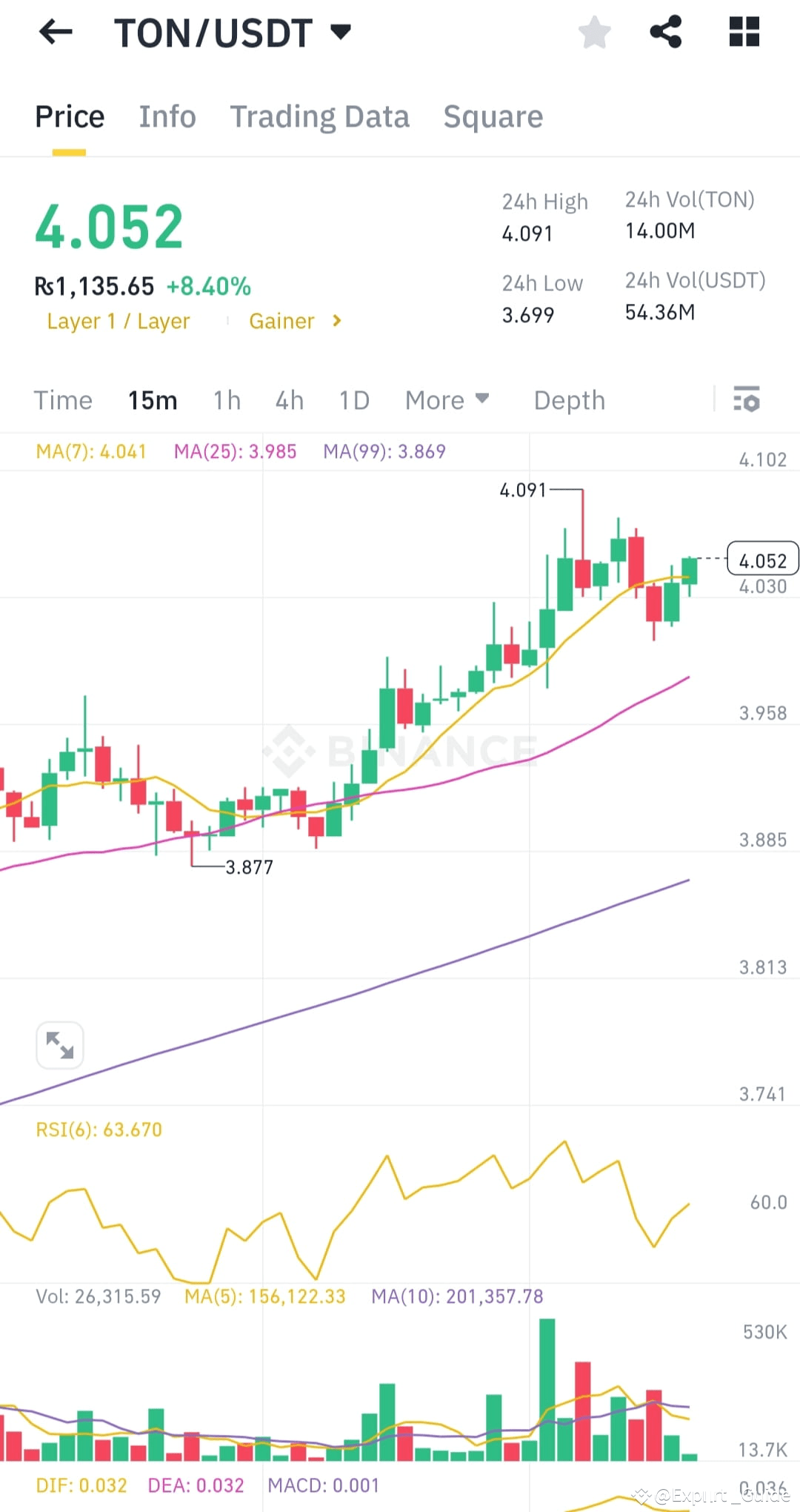The image size is (800, 1512).
Task: Tap the DEA: 0.032 label
Action: (x=196, y=1485)
